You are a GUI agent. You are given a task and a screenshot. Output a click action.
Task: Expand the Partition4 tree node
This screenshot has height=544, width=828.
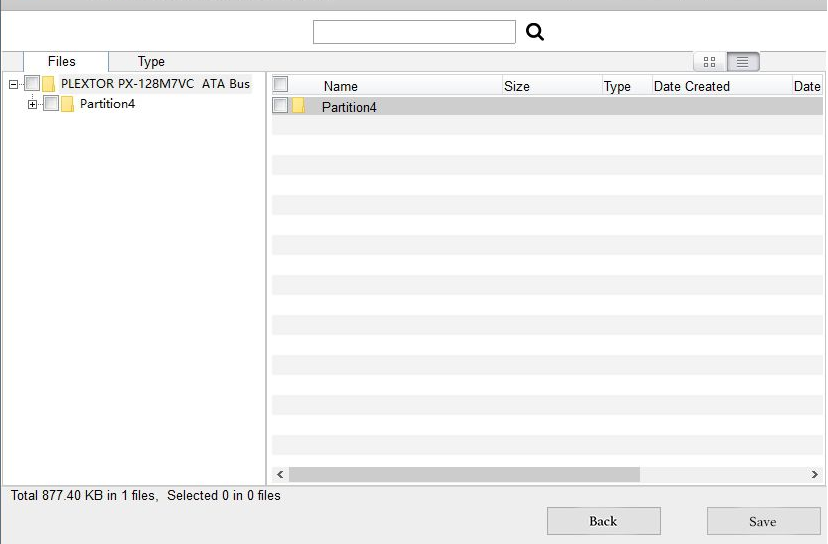coord(32,104)
